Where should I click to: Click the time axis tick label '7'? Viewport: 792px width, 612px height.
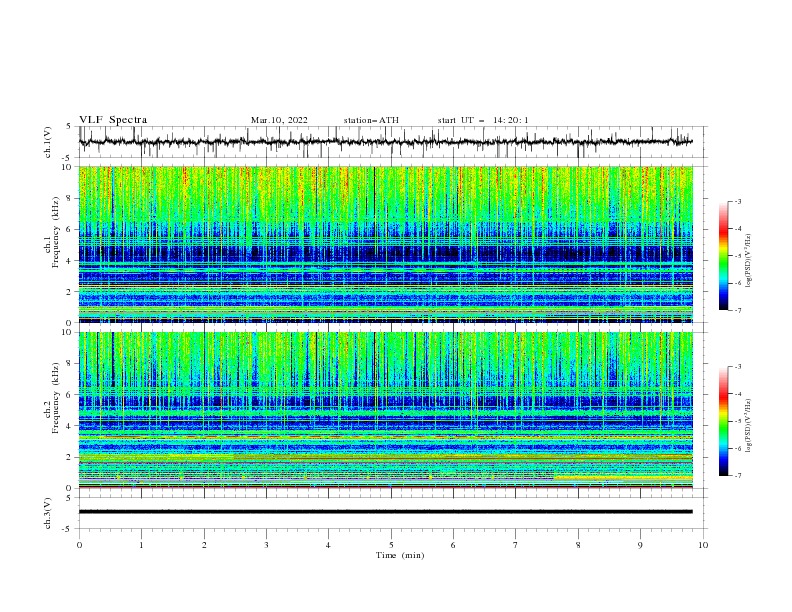(516, 545)
